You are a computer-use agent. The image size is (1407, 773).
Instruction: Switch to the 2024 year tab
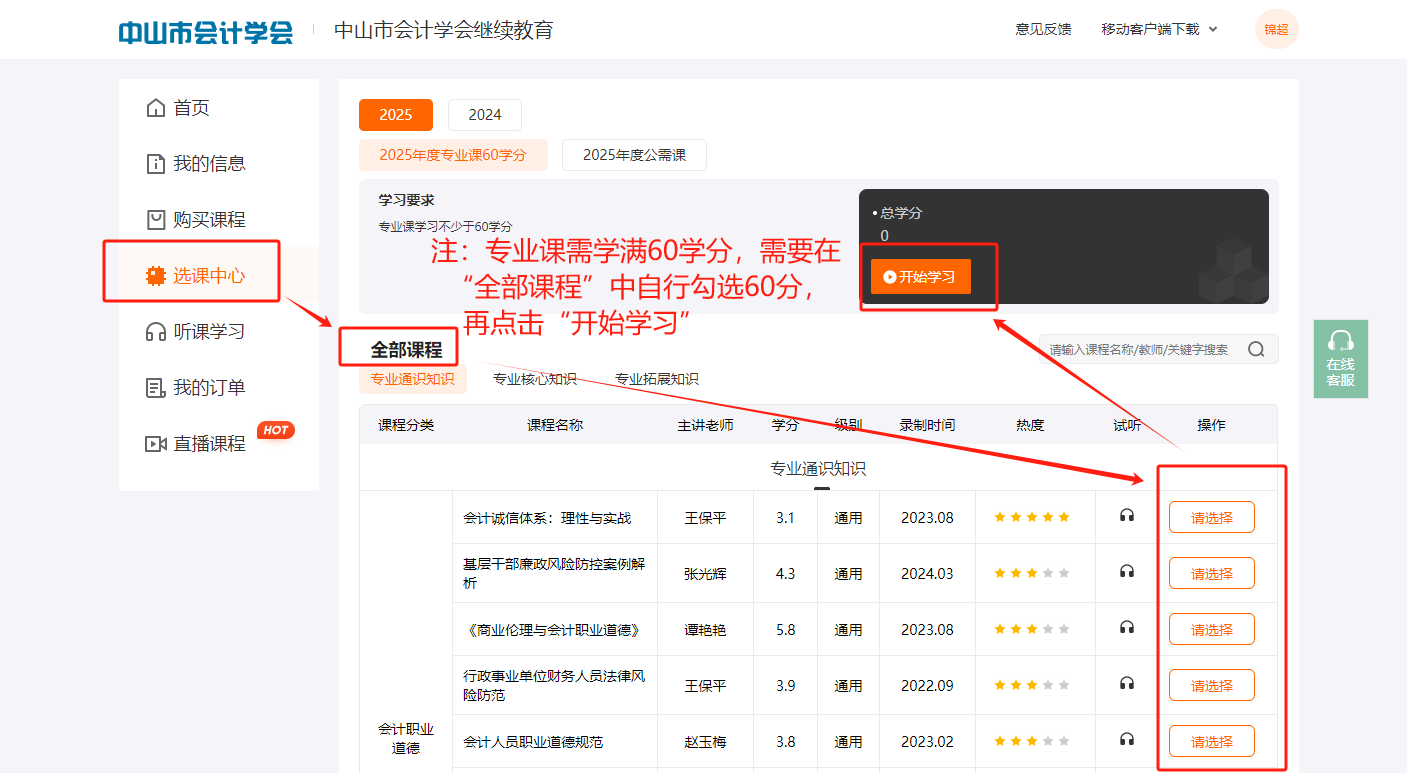(484, 115)
